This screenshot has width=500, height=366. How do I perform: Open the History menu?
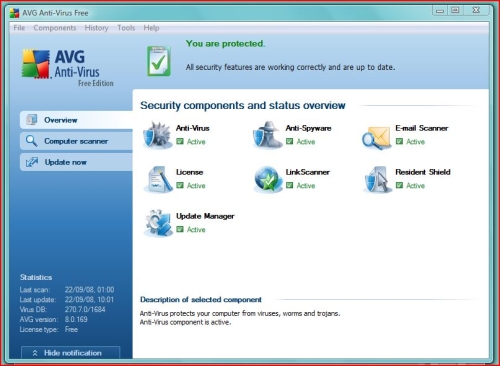(96, 28)
